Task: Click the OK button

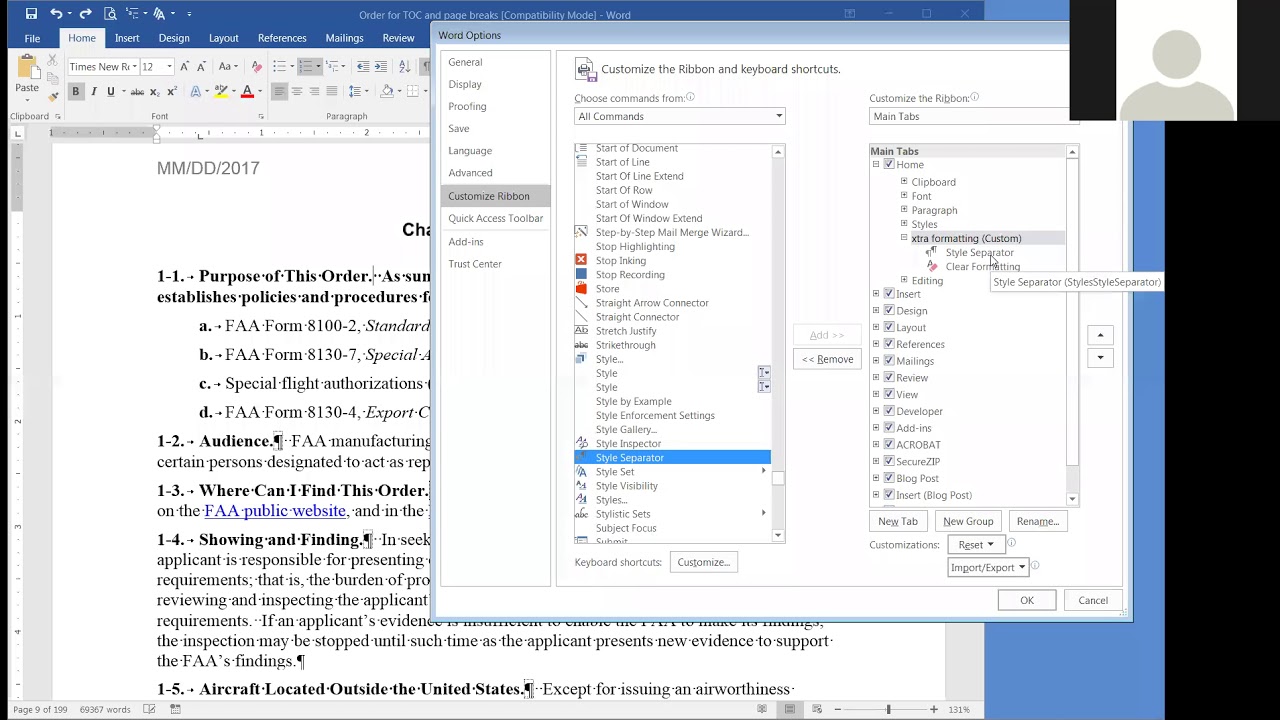Action: point(1027,600)
